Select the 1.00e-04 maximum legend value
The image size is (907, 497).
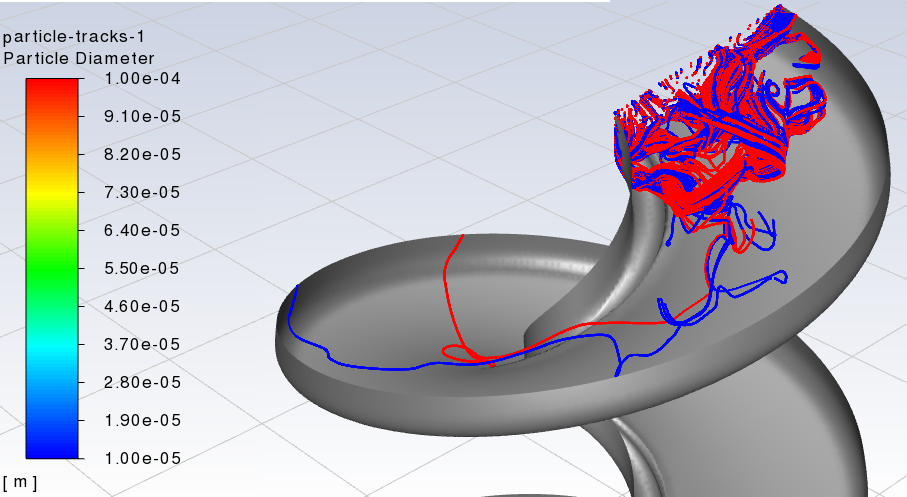(x=142, y=79)
